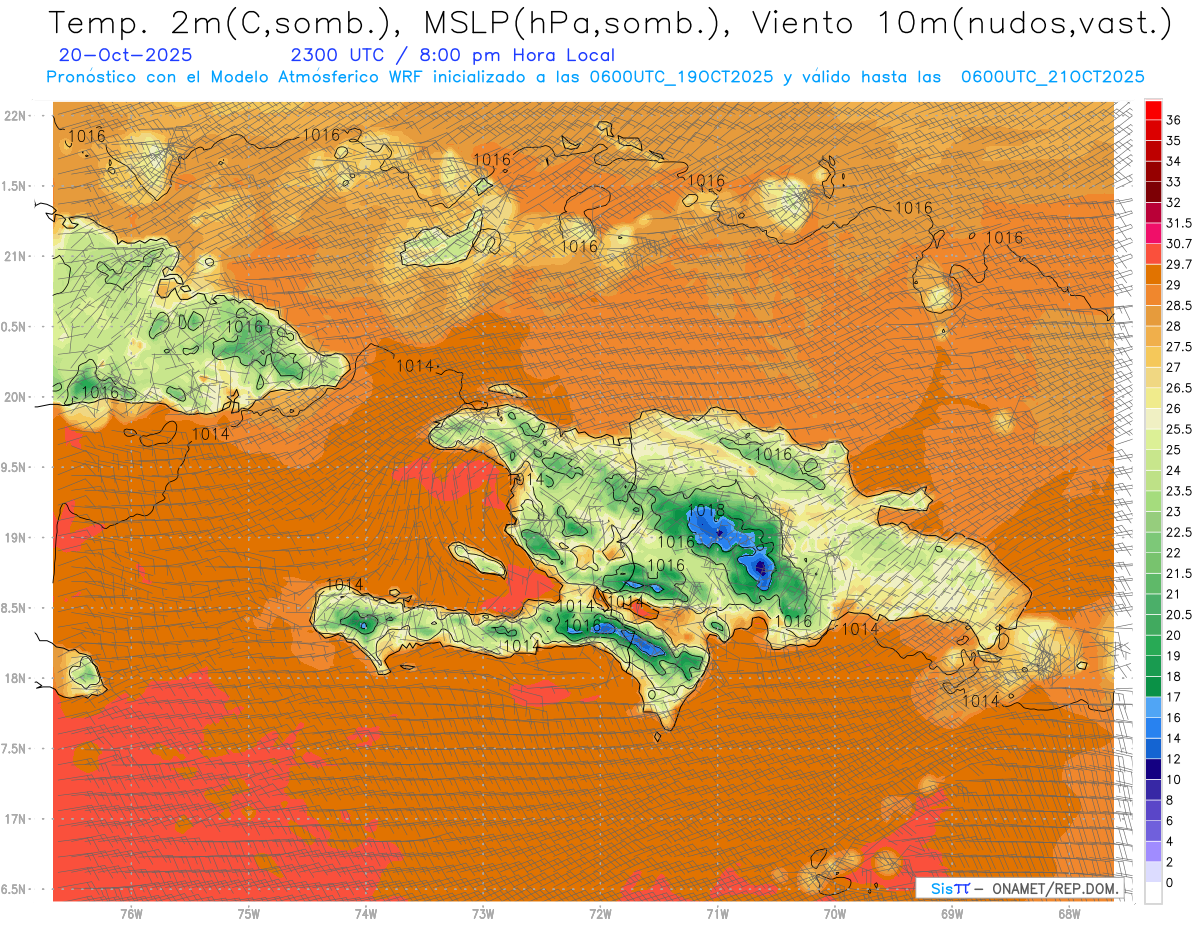
Task: Click the red swatch topping the temperature legend
Action: point(1153,108)
